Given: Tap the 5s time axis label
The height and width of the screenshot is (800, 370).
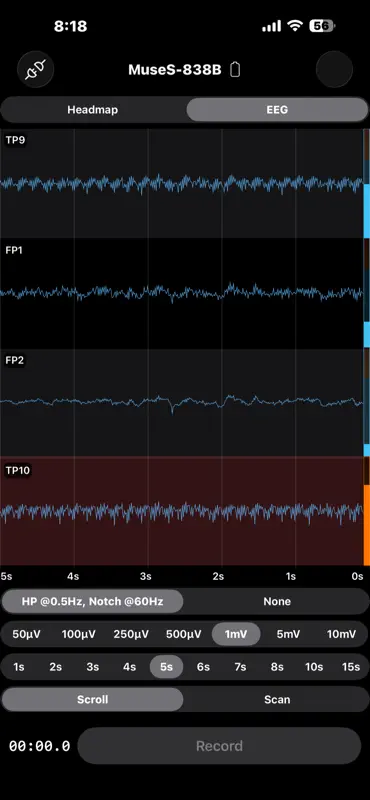Looking at the screenshot, I should coord(7,576).
